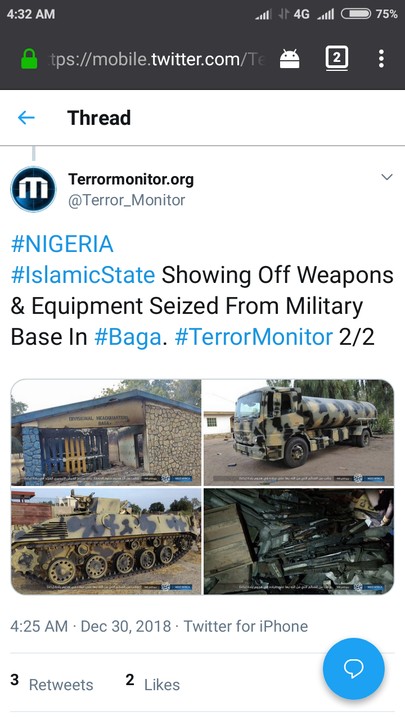405x720 pixels.
Task: Tap the blue floating reply bubble button
Action: pyautogui.click(x=354, y=669)
